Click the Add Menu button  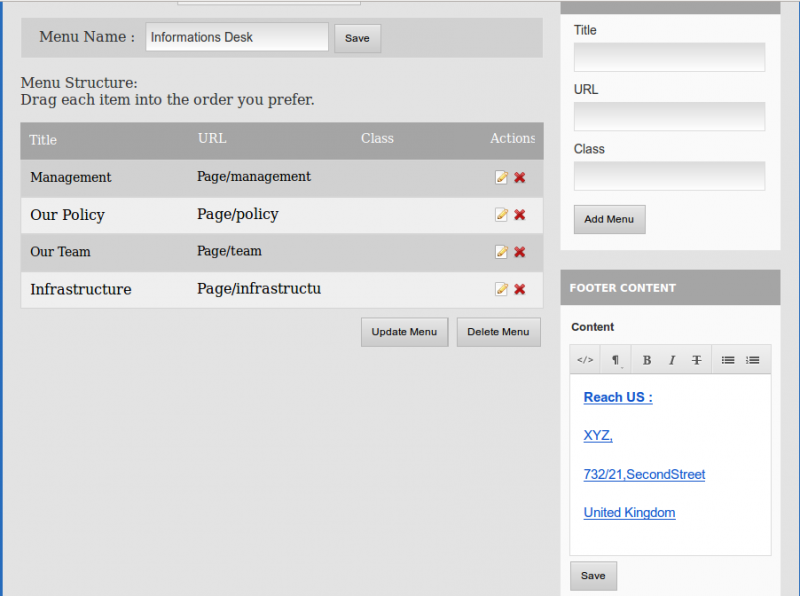(609, 219)
